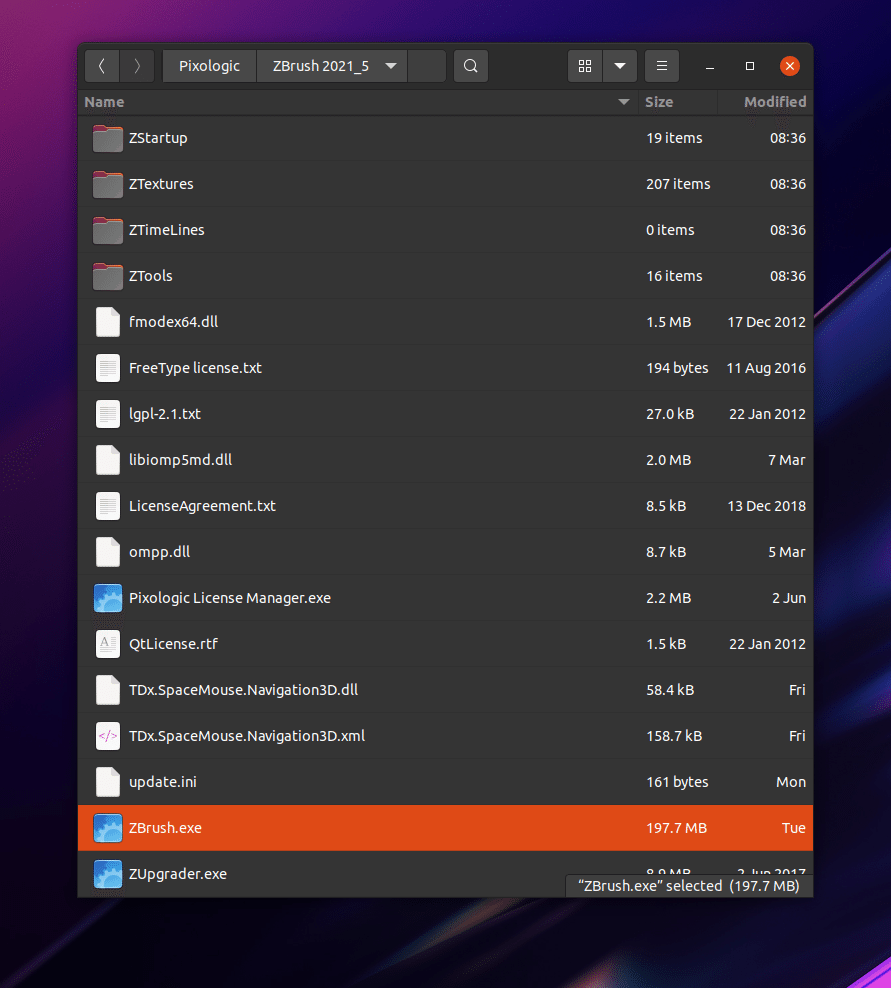Click the 11 Aug 2016 modified date
The width and height of the screenshot is (891, 988).
pyautogui.click(x=766, y=368)
